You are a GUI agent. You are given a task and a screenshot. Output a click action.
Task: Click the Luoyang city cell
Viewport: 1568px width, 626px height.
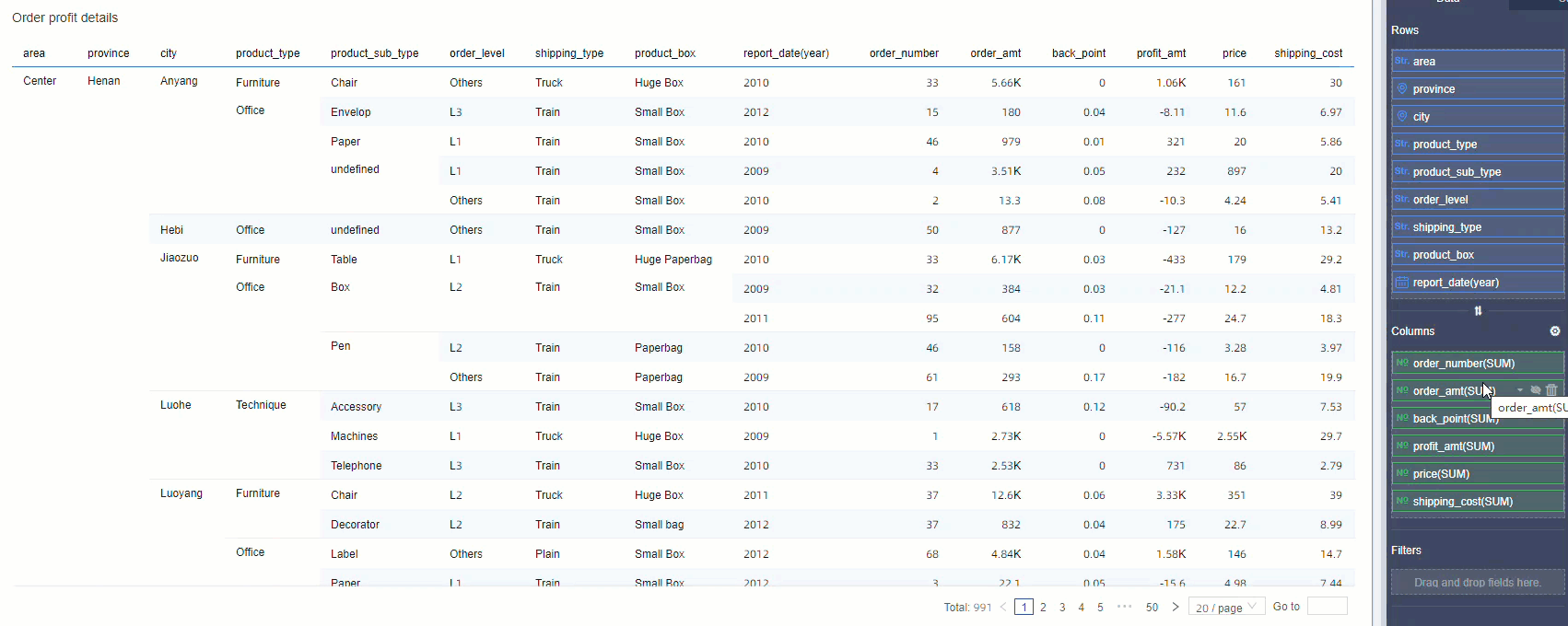pos(181,493)
